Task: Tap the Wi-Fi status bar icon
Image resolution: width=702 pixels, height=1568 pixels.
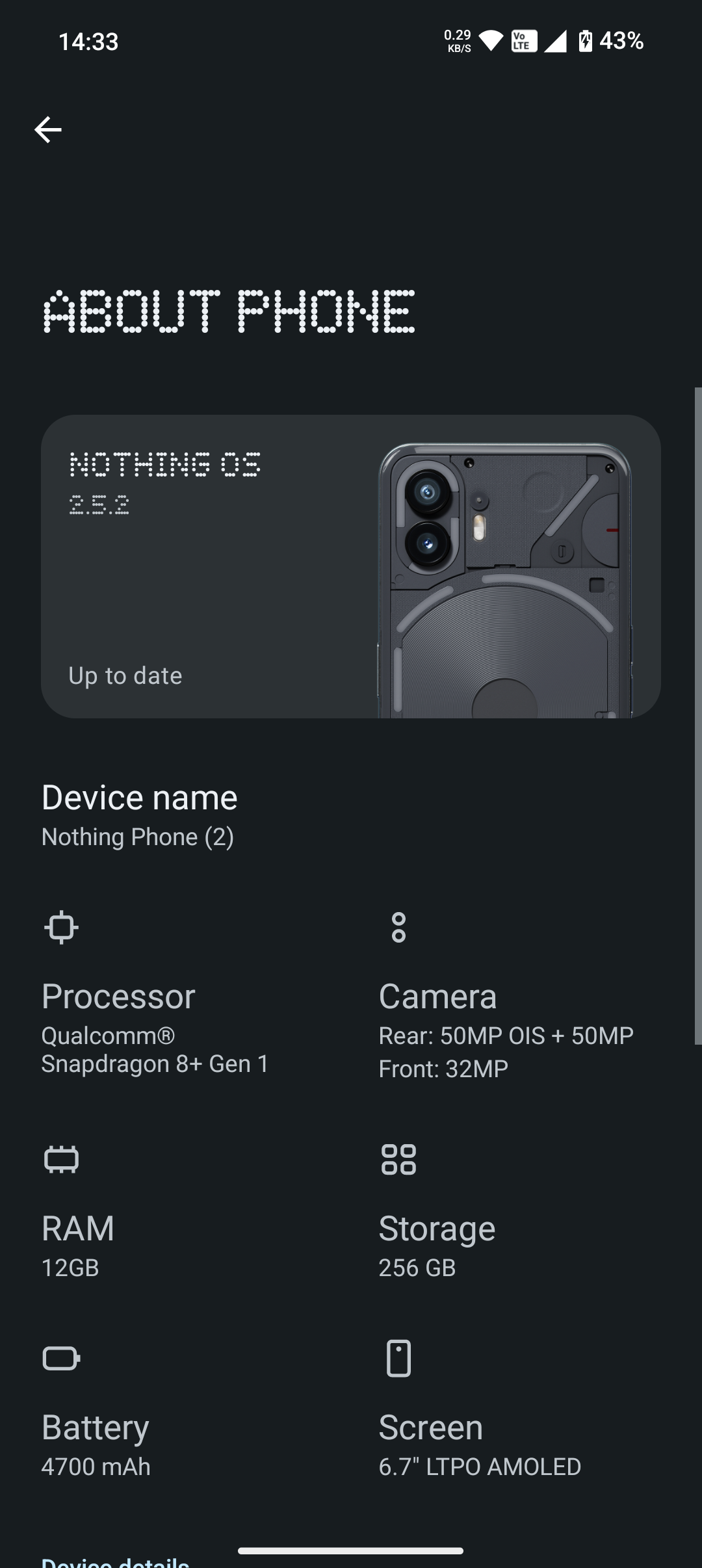Action: pyautogui.click(x=491, y=42)
